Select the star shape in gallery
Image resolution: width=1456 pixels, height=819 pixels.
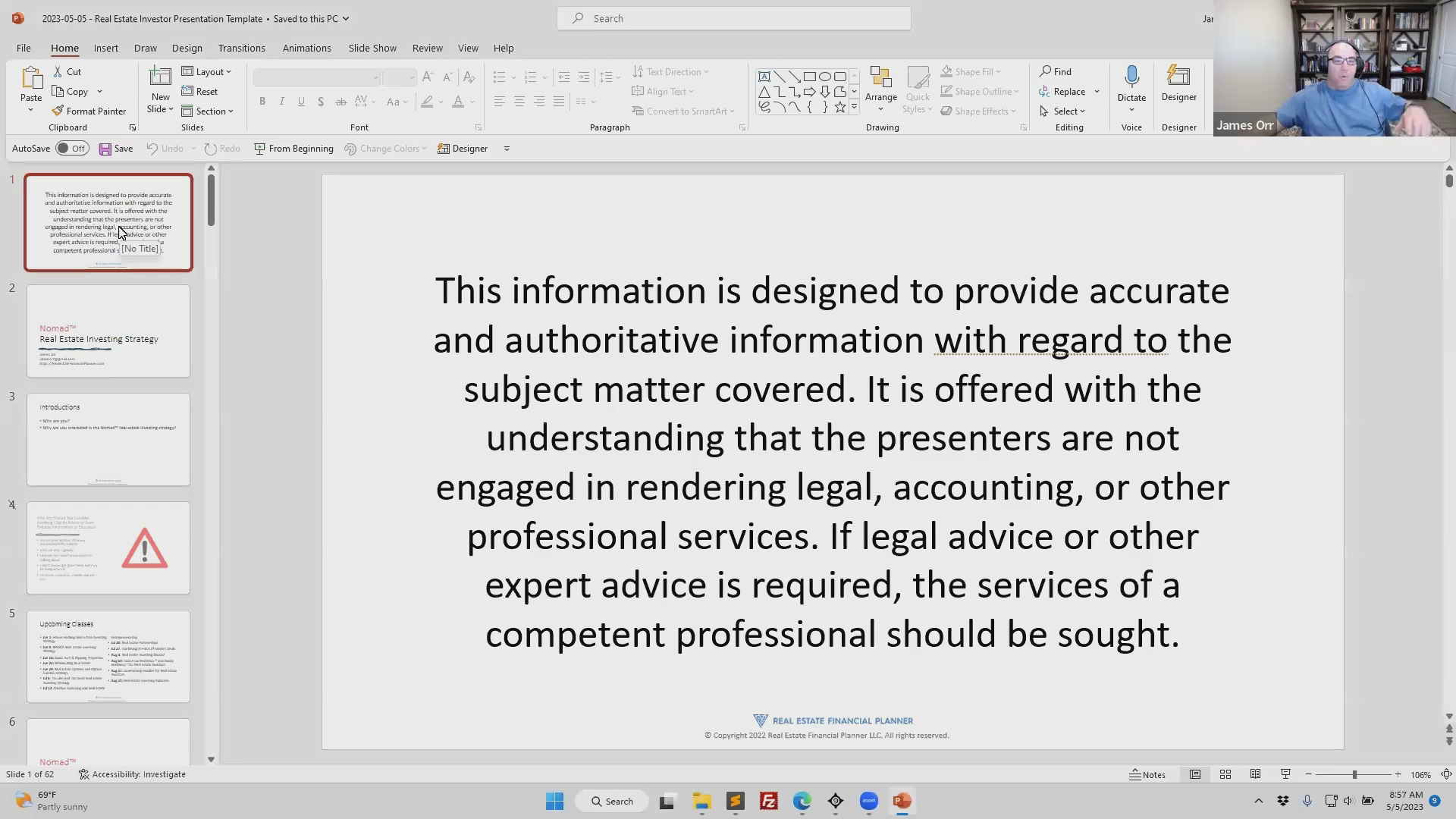(840, 108)
